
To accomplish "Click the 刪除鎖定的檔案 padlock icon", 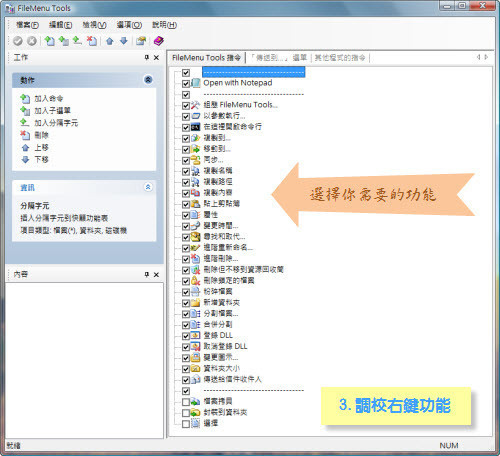I will point(196,281).
